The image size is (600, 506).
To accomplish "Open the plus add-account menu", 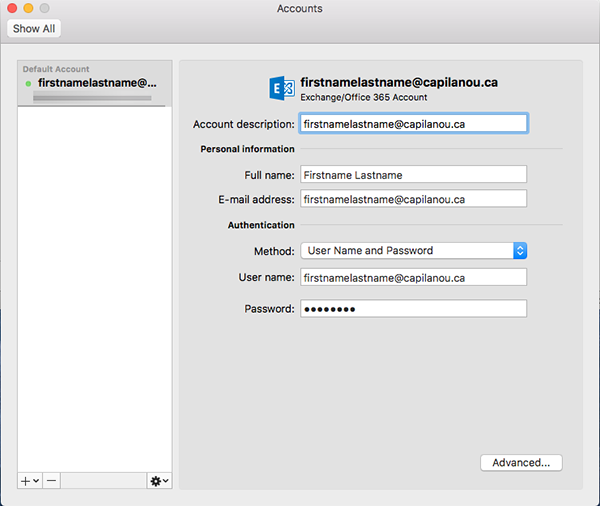I will point(29,481).
